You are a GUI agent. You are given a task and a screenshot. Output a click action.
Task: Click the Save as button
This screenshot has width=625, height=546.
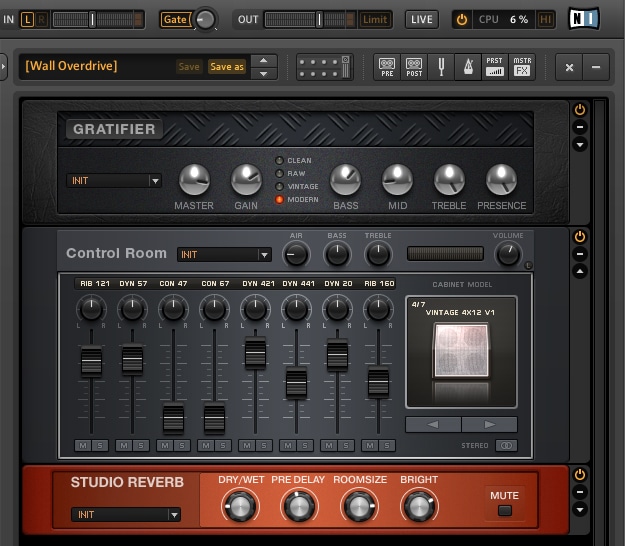click(x=226, y=67)
